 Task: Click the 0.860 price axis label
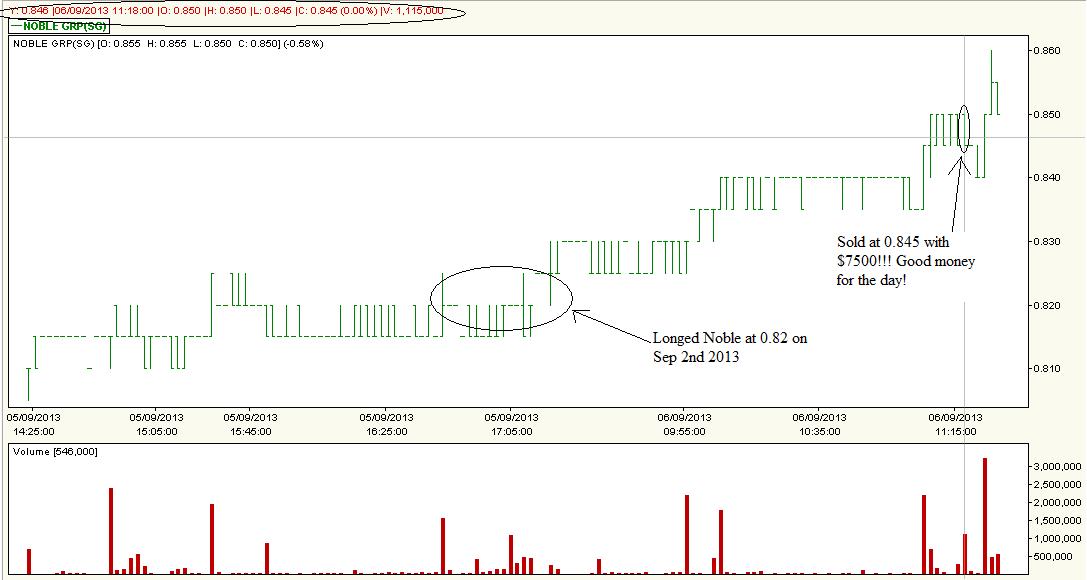(x=1047, y=51)
